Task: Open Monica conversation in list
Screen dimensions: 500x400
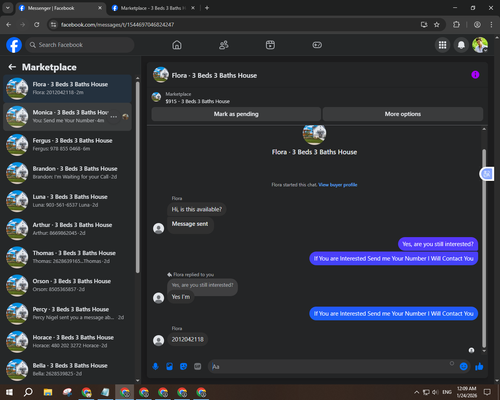Action: pos(67,117)
